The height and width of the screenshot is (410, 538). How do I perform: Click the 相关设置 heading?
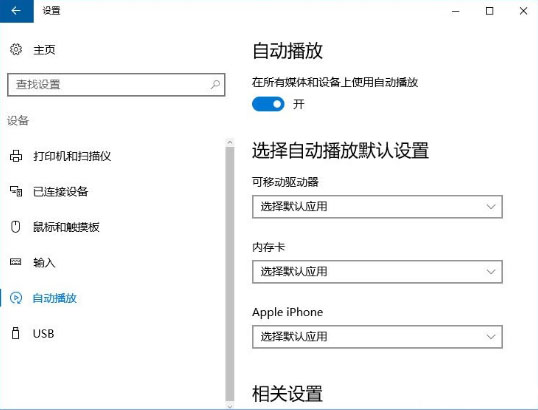pyautogui.click(x=288, y=394)
